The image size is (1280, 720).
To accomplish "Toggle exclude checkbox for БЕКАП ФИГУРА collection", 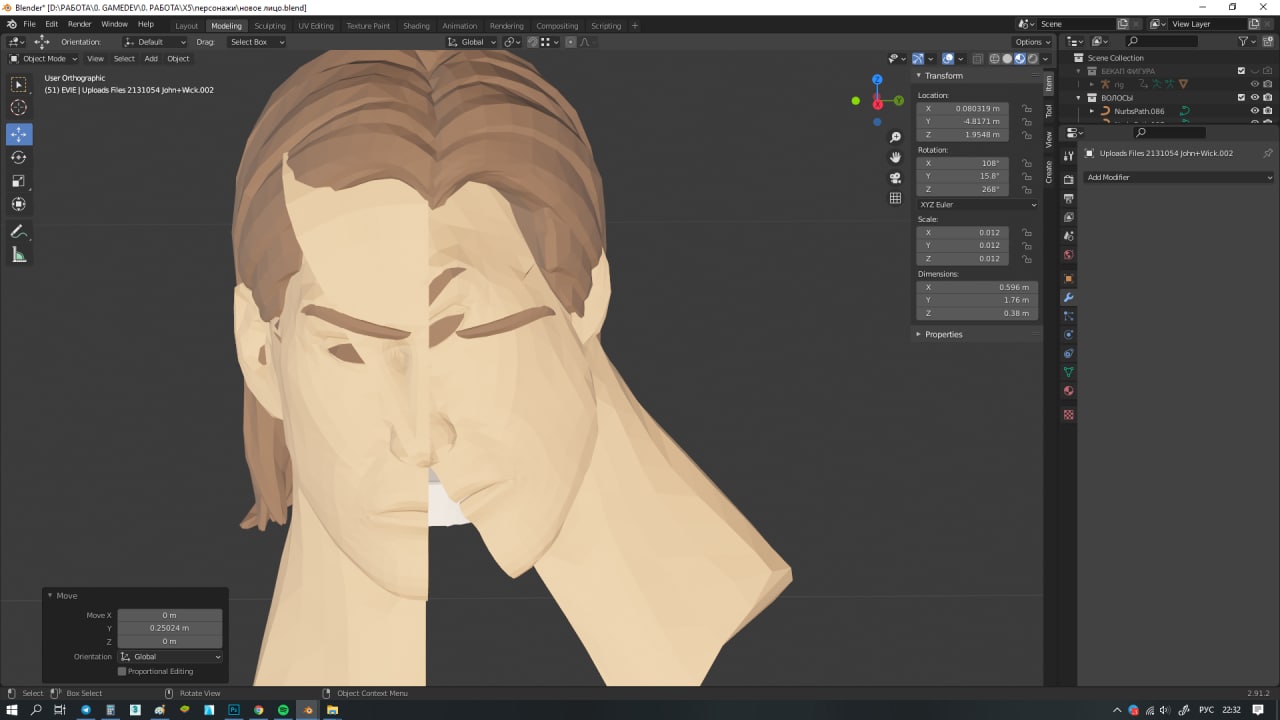I will pos(1241,71).
